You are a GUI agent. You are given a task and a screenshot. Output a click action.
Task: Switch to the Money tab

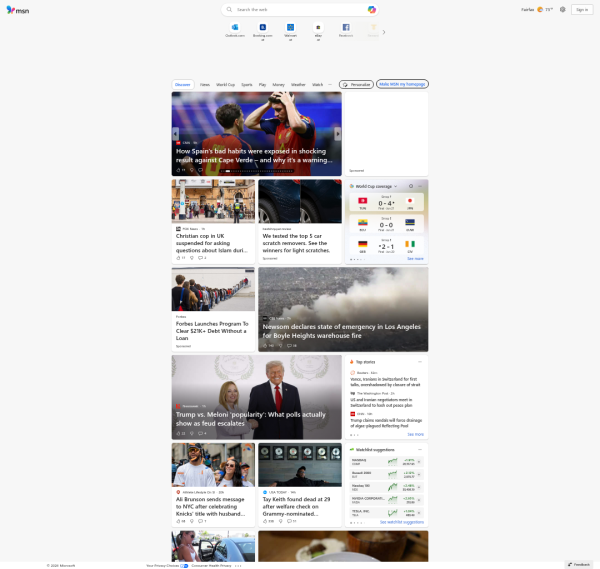[x=278, y=85]
